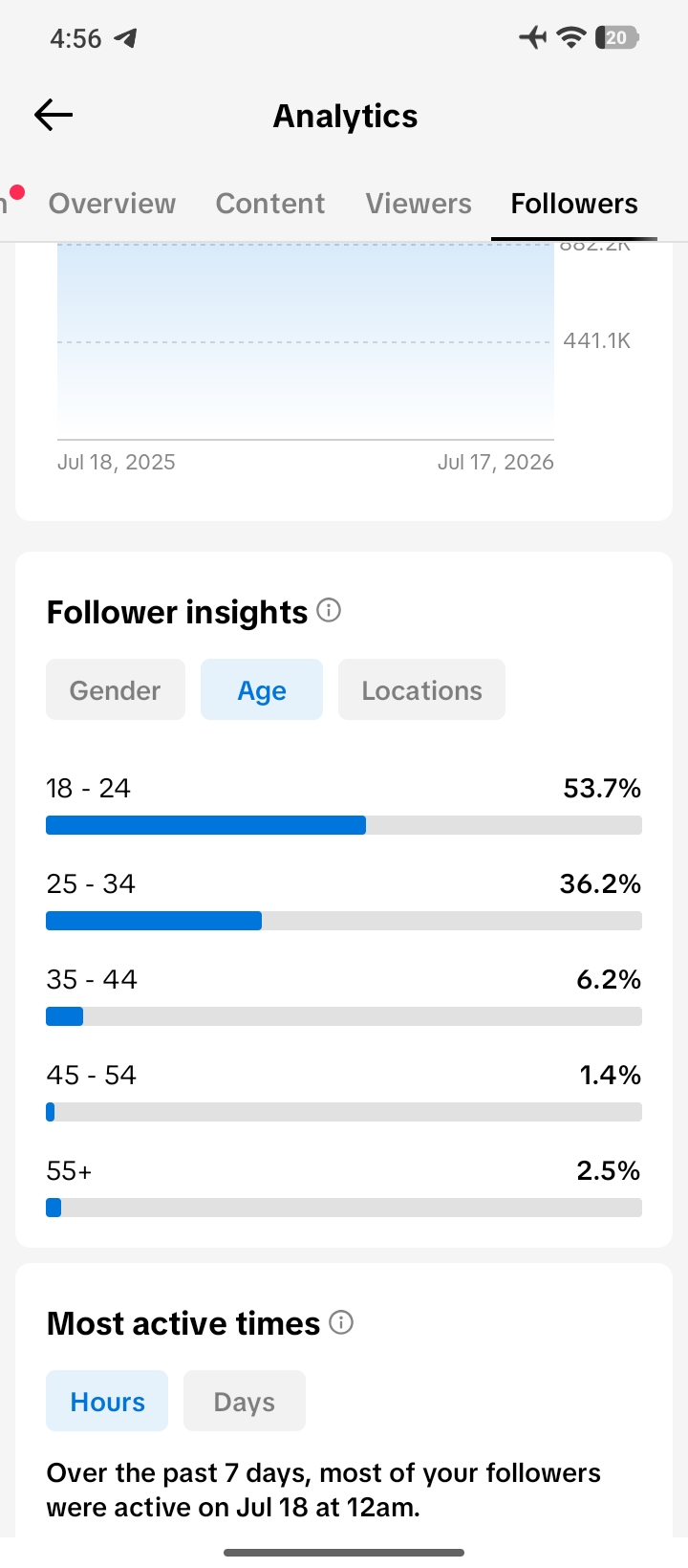
Task: Open the Content tab
Action: tap(270, 204)
